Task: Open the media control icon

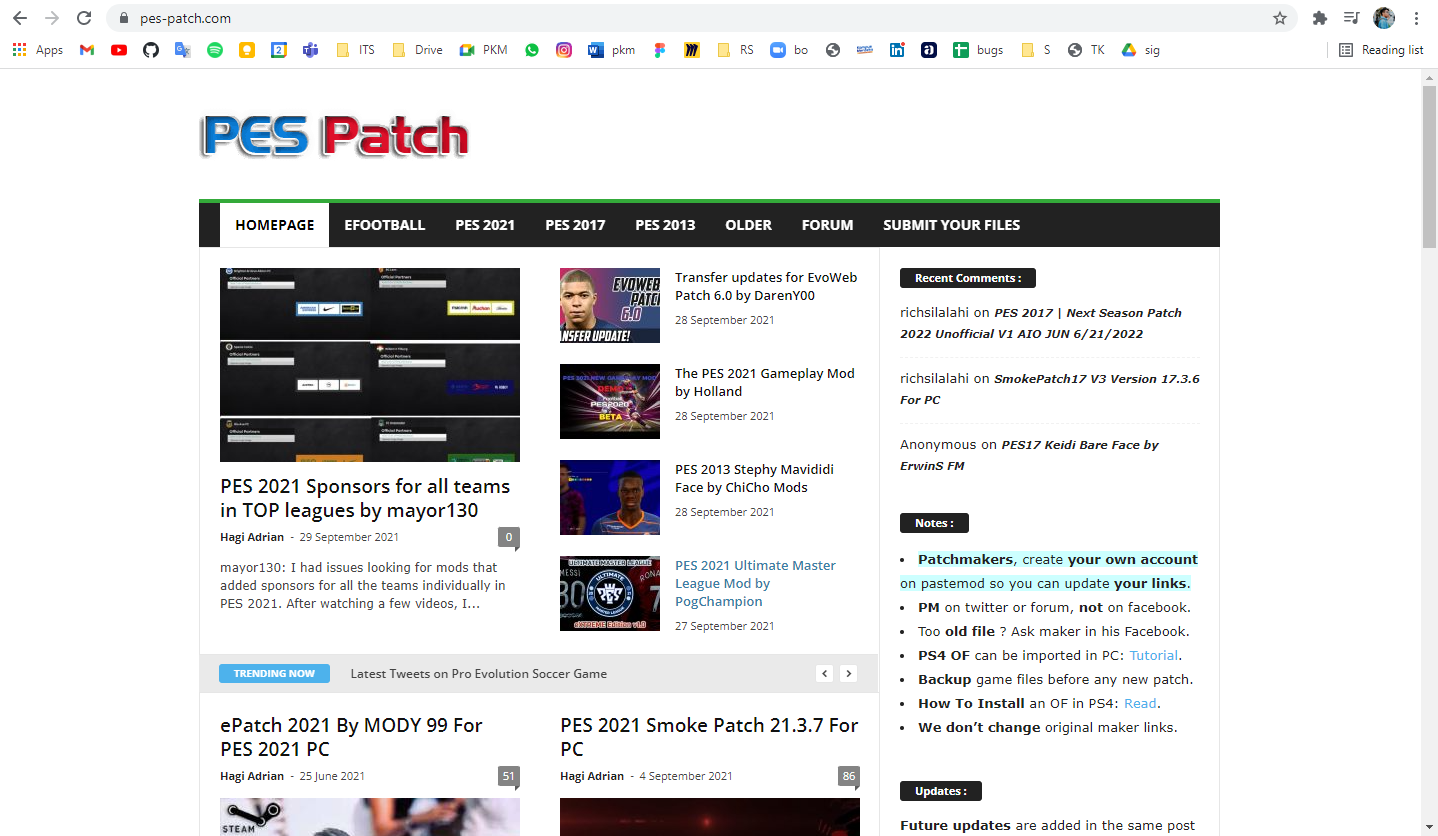Action: pos(1352,18)
